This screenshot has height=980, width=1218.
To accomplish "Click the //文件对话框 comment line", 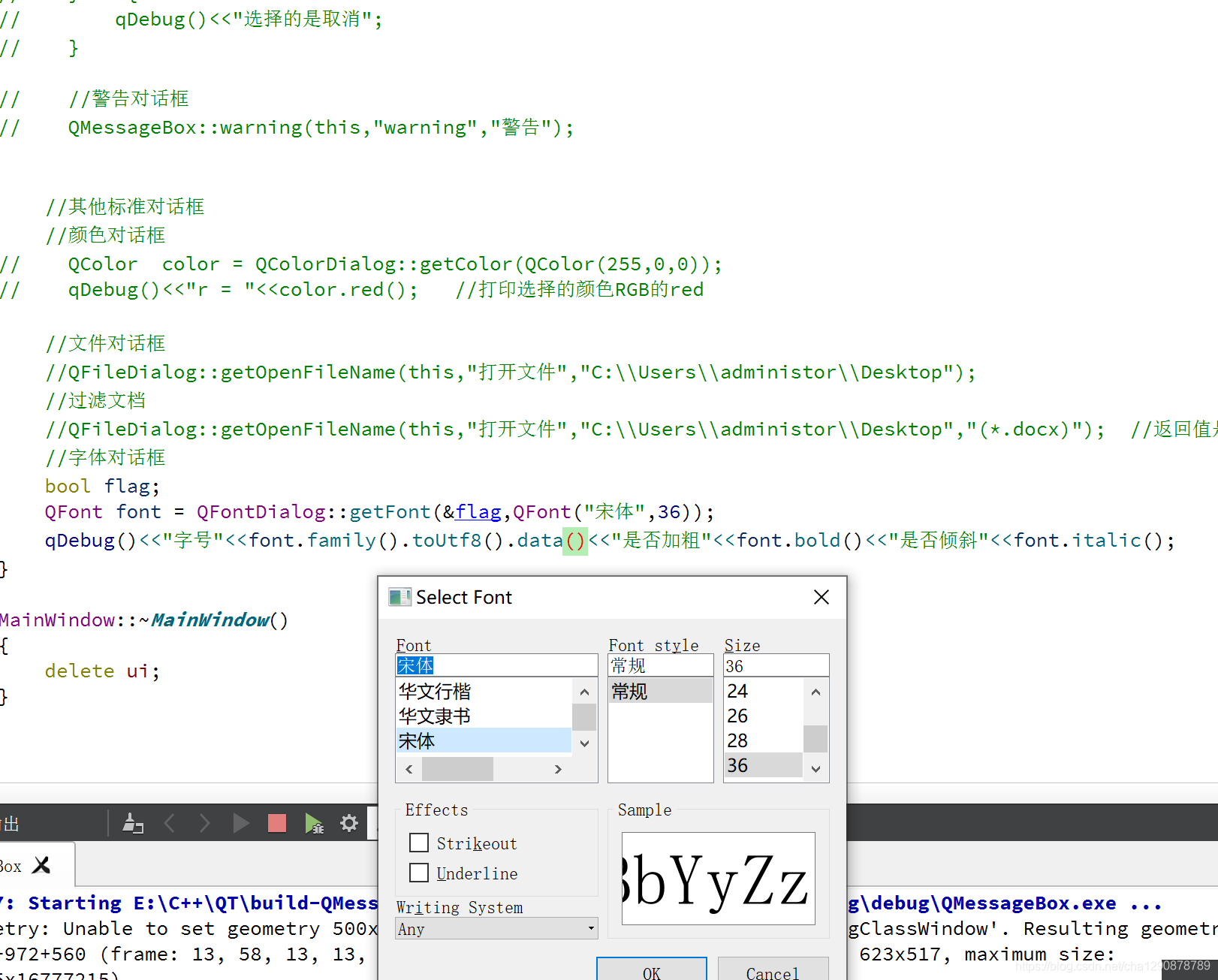I will [x=105, y=343].
